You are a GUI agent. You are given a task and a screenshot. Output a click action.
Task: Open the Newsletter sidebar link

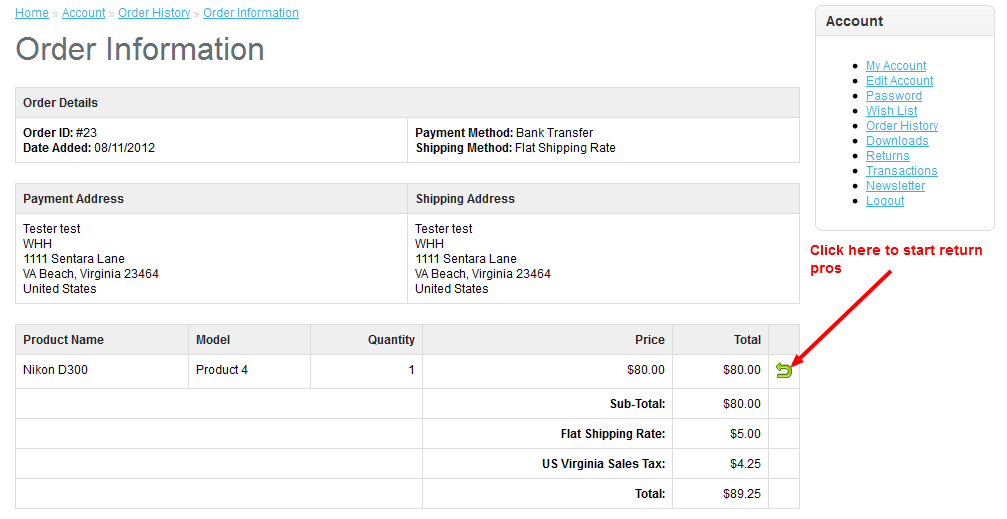click(x=895, y=186)
